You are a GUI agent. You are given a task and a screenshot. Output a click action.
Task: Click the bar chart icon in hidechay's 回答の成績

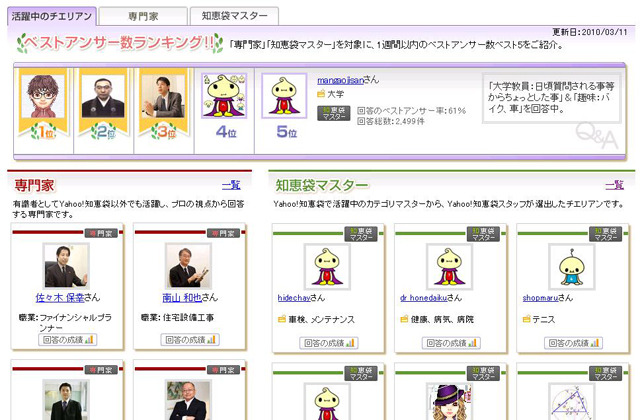pos(350,343)
